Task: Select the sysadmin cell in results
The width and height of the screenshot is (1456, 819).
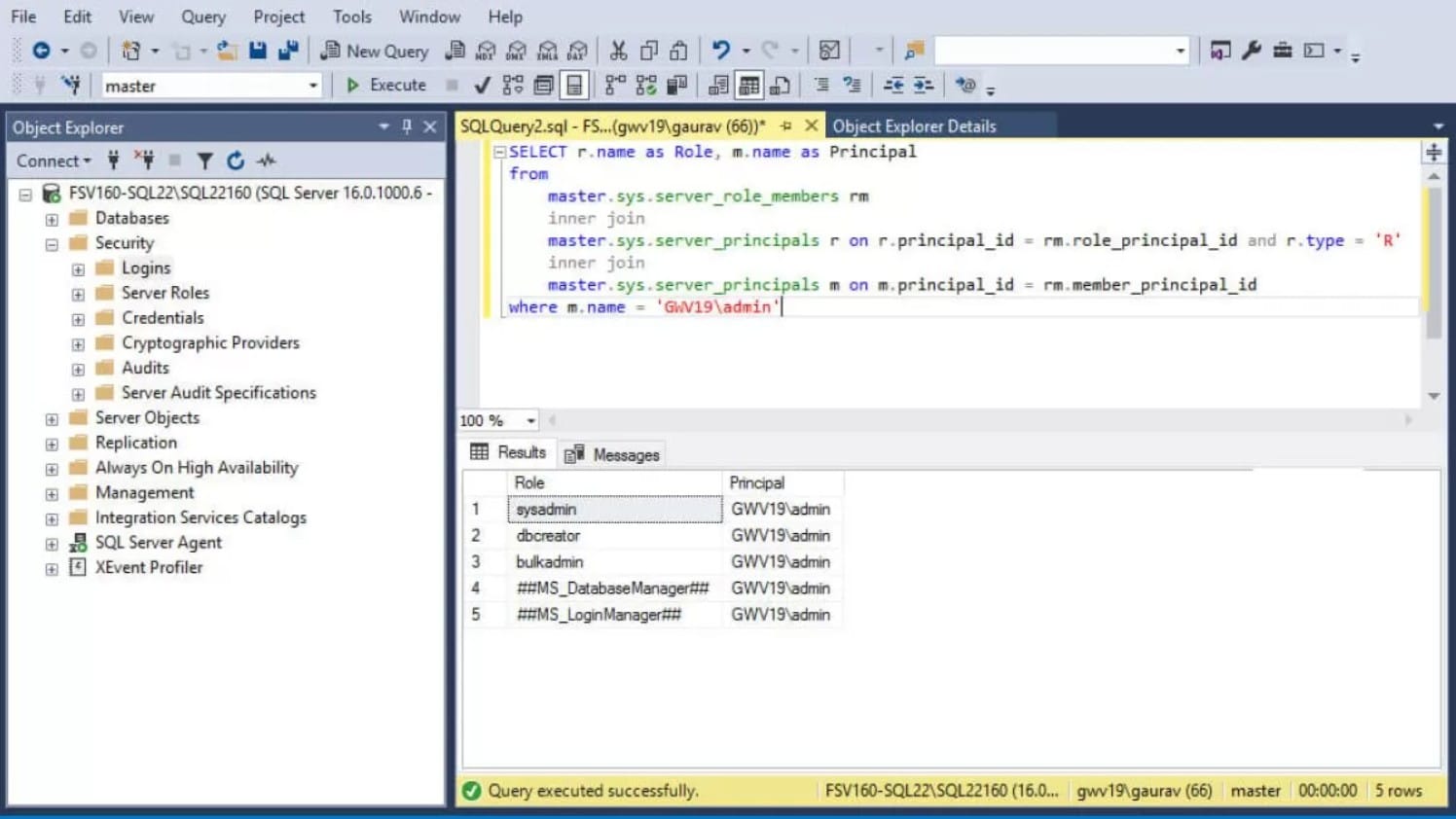Action: click(546, 509)
